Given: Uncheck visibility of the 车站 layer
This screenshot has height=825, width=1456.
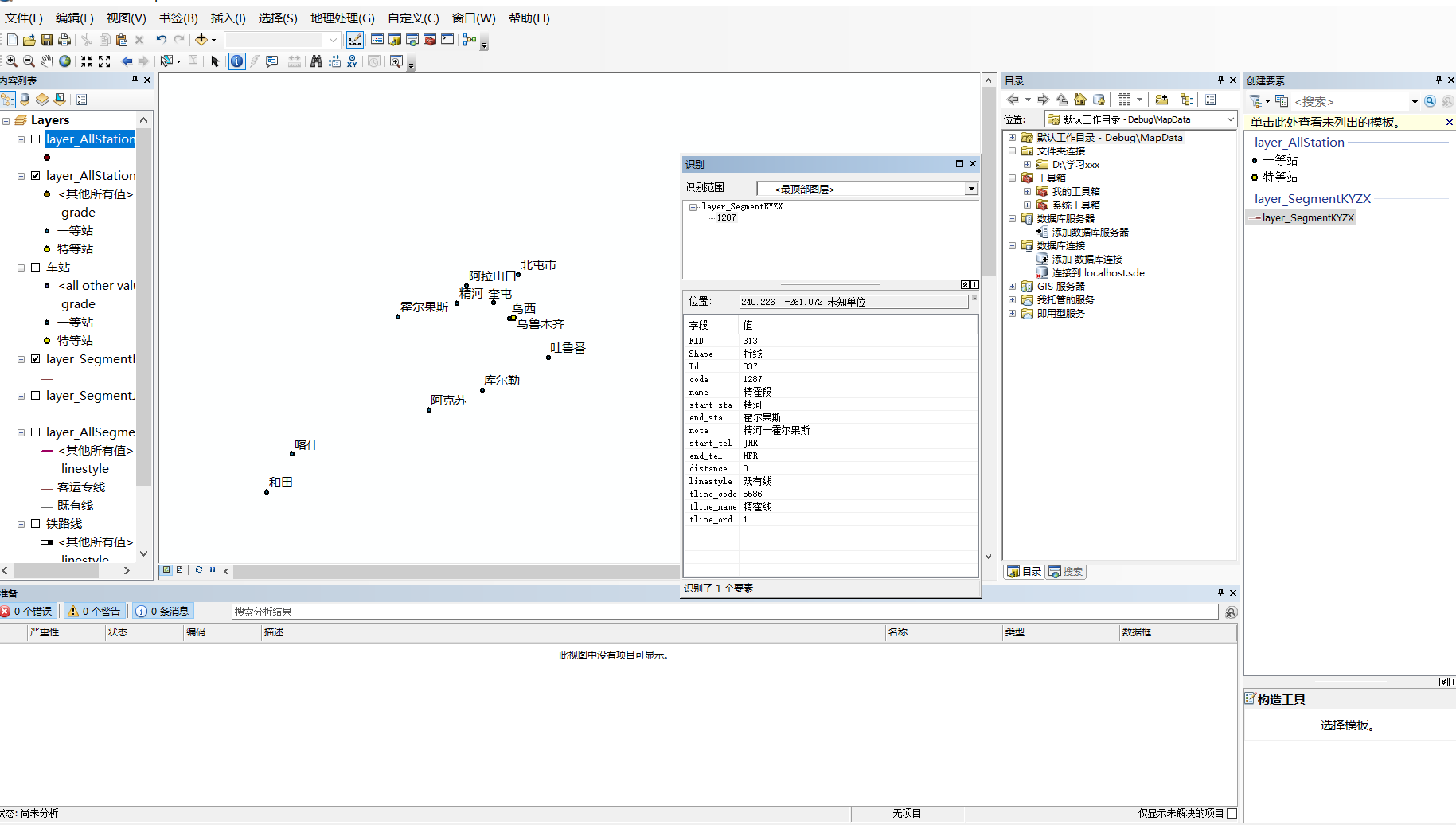Looking at the screenshot, I should [35, 267].
